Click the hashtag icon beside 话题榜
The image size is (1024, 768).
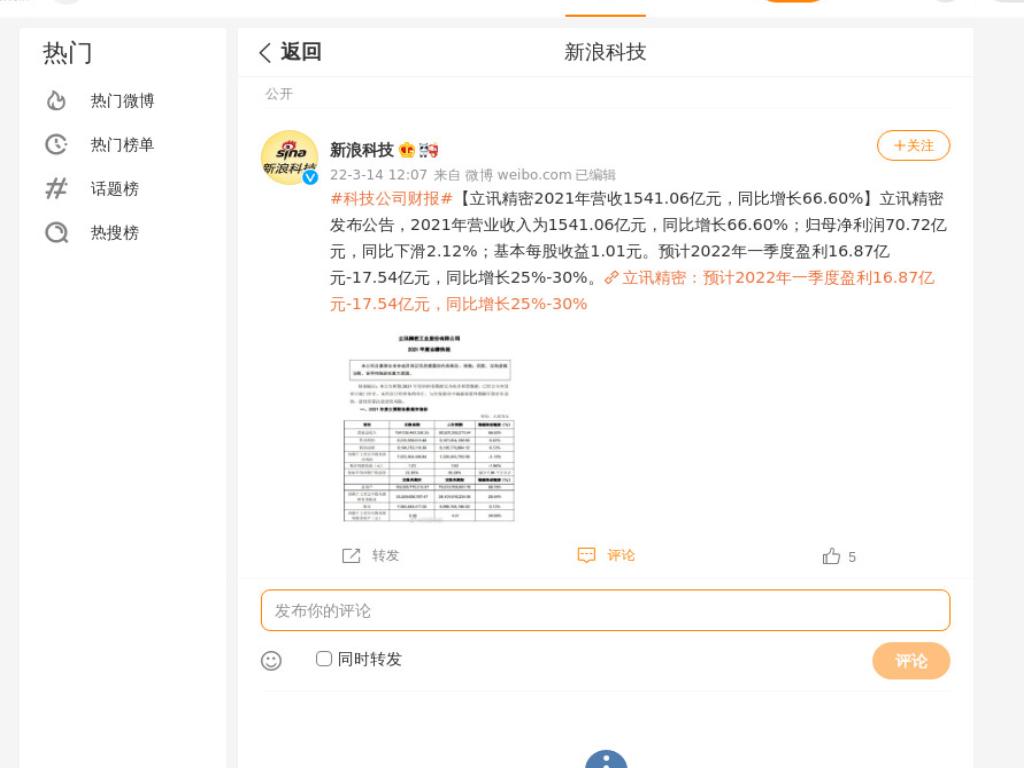point(56,189)
